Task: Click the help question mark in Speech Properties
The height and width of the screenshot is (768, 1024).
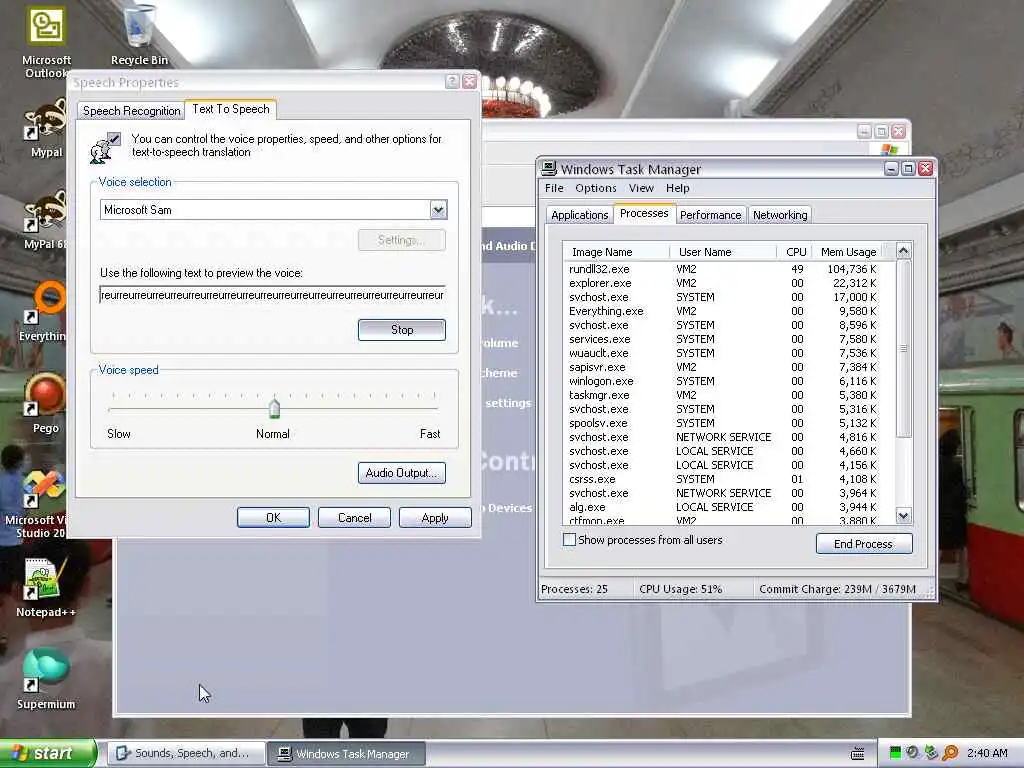Action: tap(452, 82)
